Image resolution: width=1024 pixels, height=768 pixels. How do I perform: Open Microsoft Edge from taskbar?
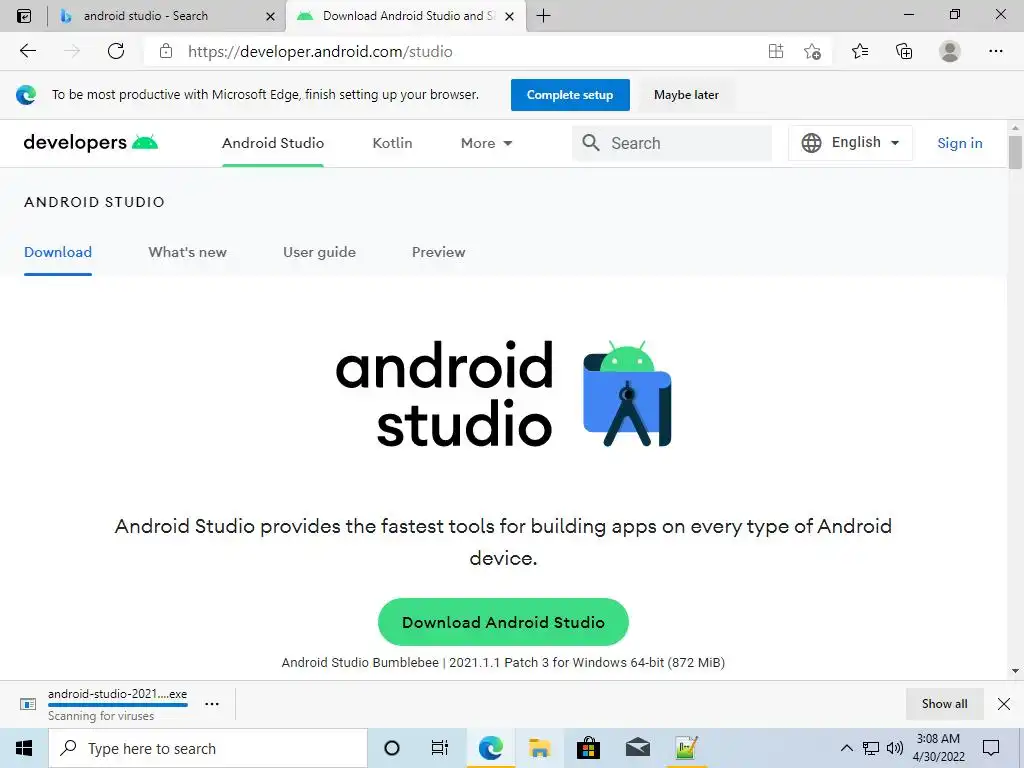pyautogui.click(x=490, y=748)
